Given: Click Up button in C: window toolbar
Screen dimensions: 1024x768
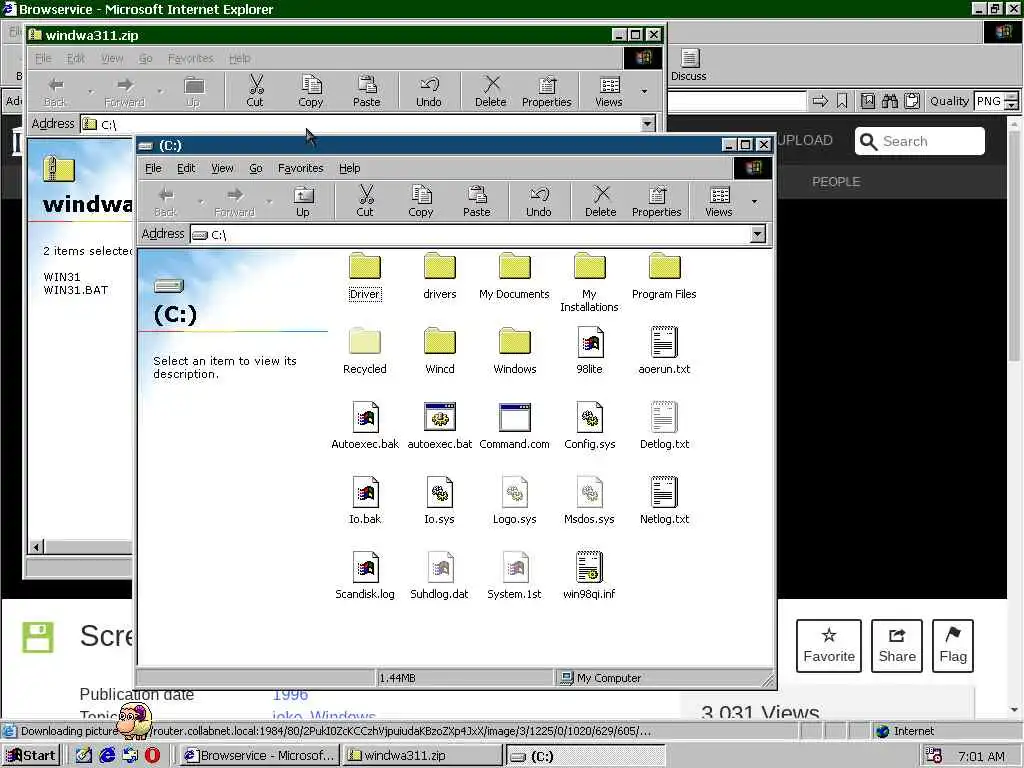Looking at the screenshot, I should point(303,201).
